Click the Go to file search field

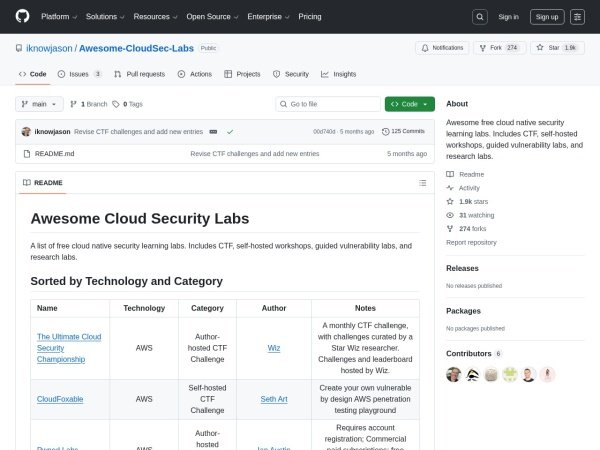pyautogui.click(x=328, y=104)
